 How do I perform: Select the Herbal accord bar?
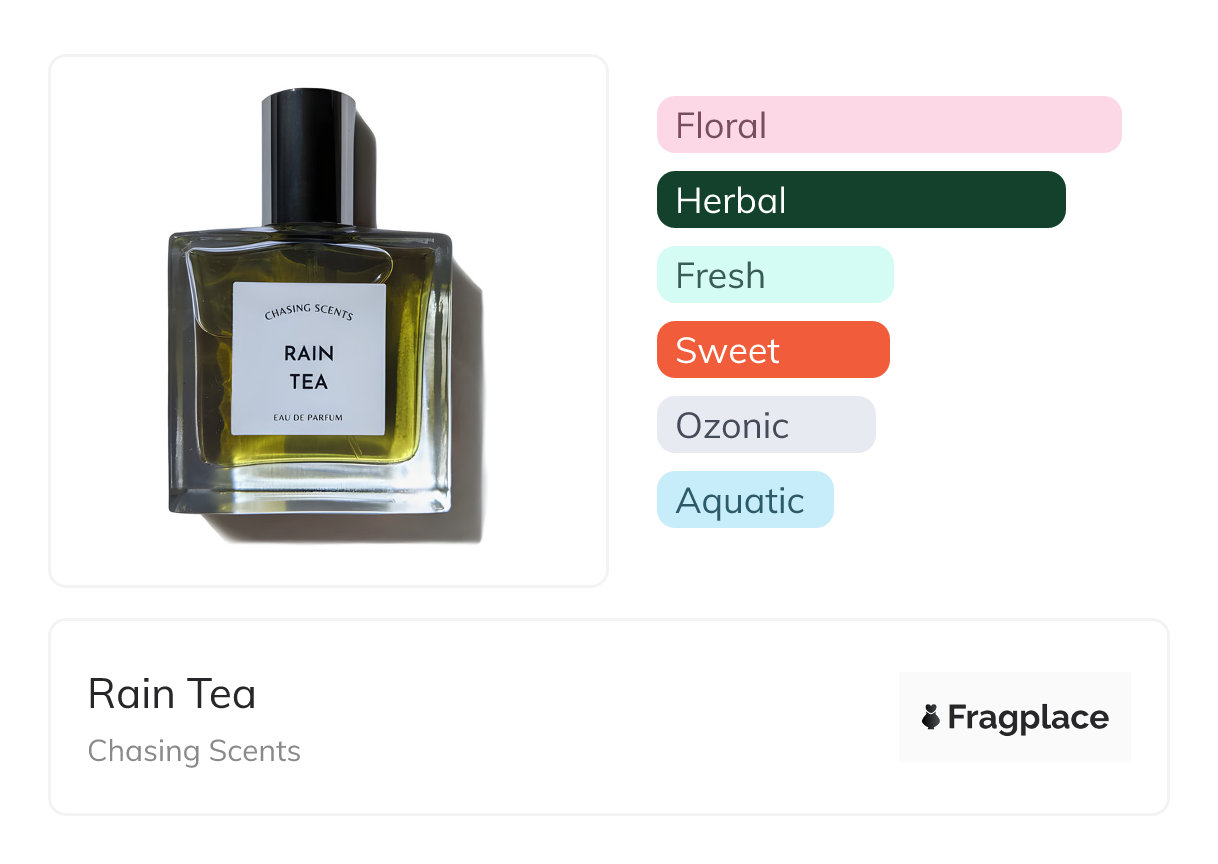pos(861,200)
